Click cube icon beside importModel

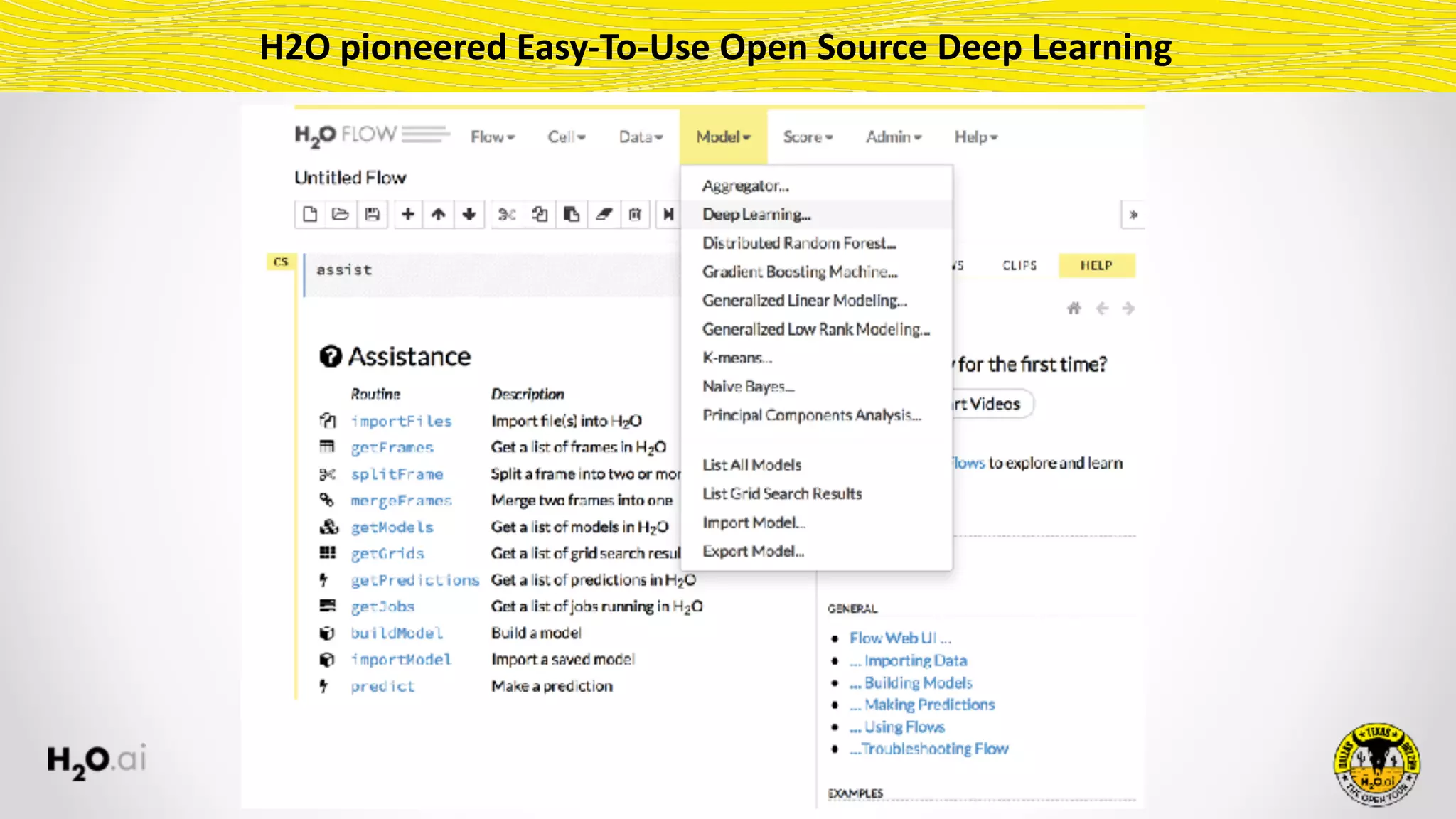[x=327, y=660]
